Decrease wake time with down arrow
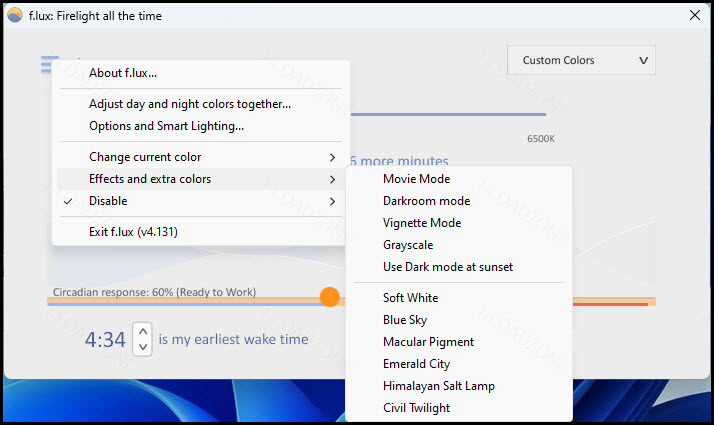This screenshot has height=425, width=714. point(143,347)
